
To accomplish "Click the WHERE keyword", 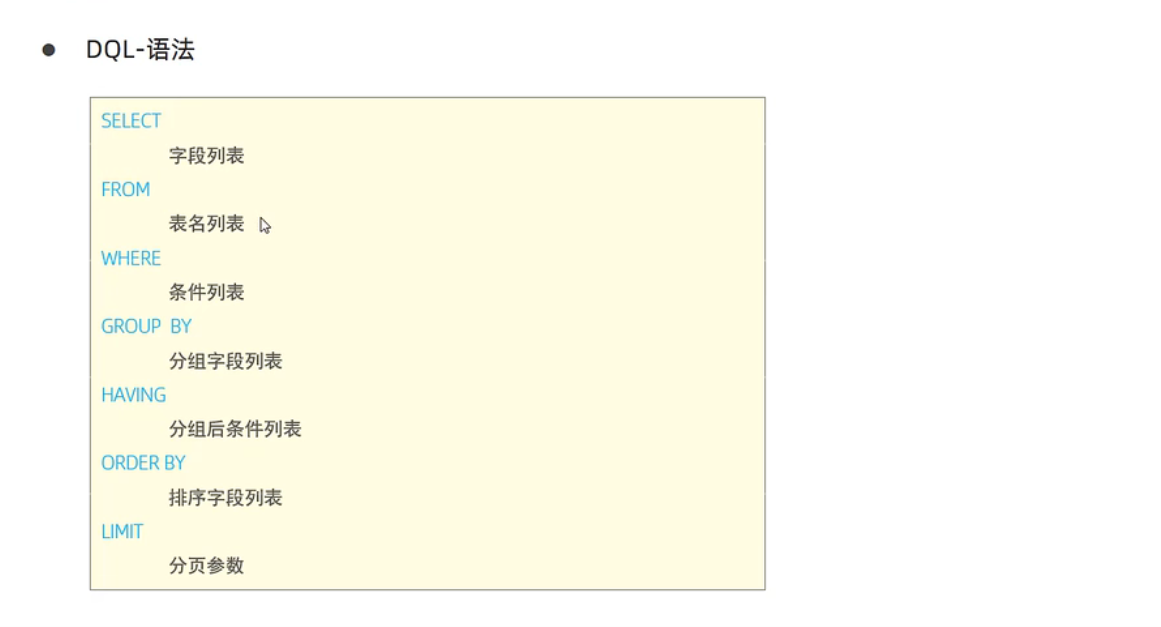I will tap(131, 258).
